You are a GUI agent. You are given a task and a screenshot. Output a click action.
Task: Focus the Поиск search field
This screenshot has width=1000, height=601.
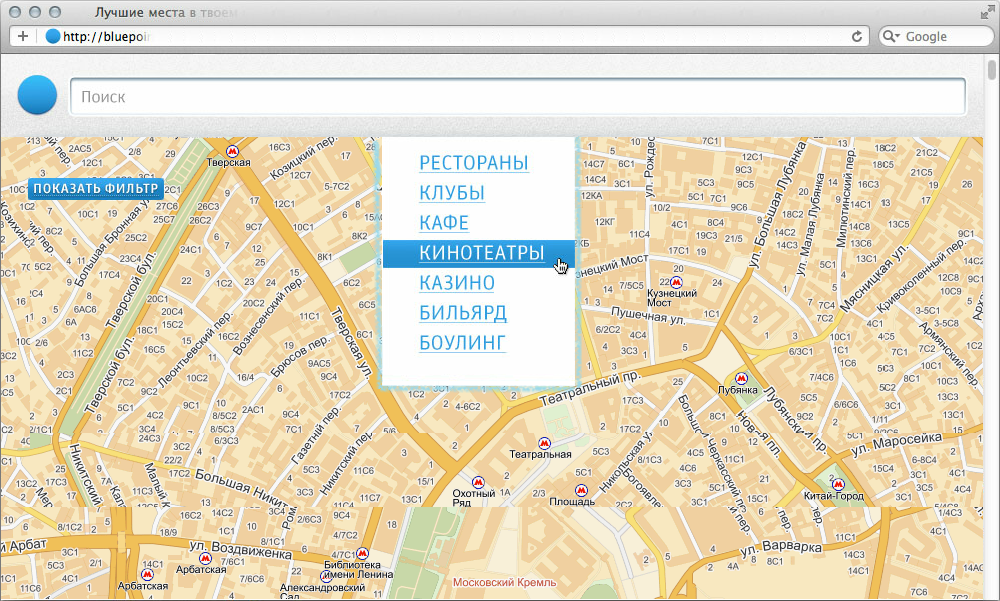point(517,97)
